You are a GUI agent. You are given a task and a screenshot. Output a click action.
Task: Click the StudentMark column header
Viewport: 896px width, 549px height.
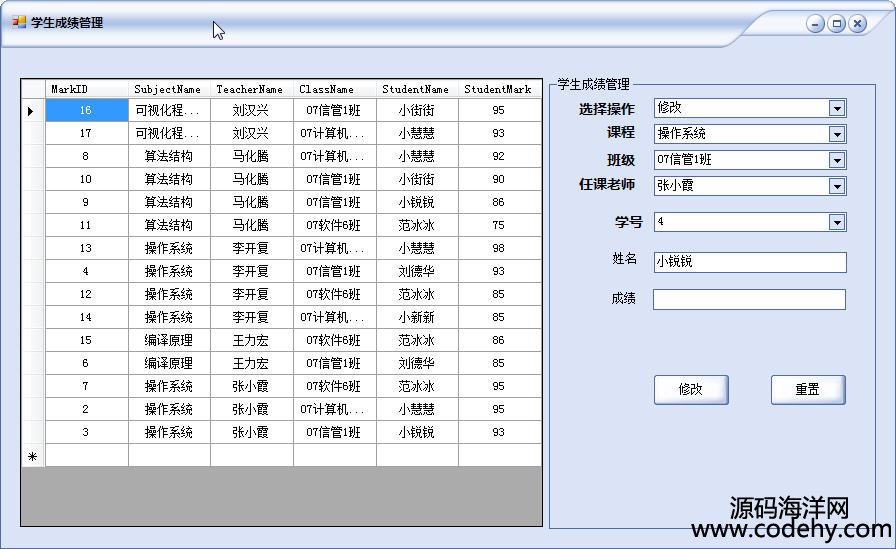[498, 89]
